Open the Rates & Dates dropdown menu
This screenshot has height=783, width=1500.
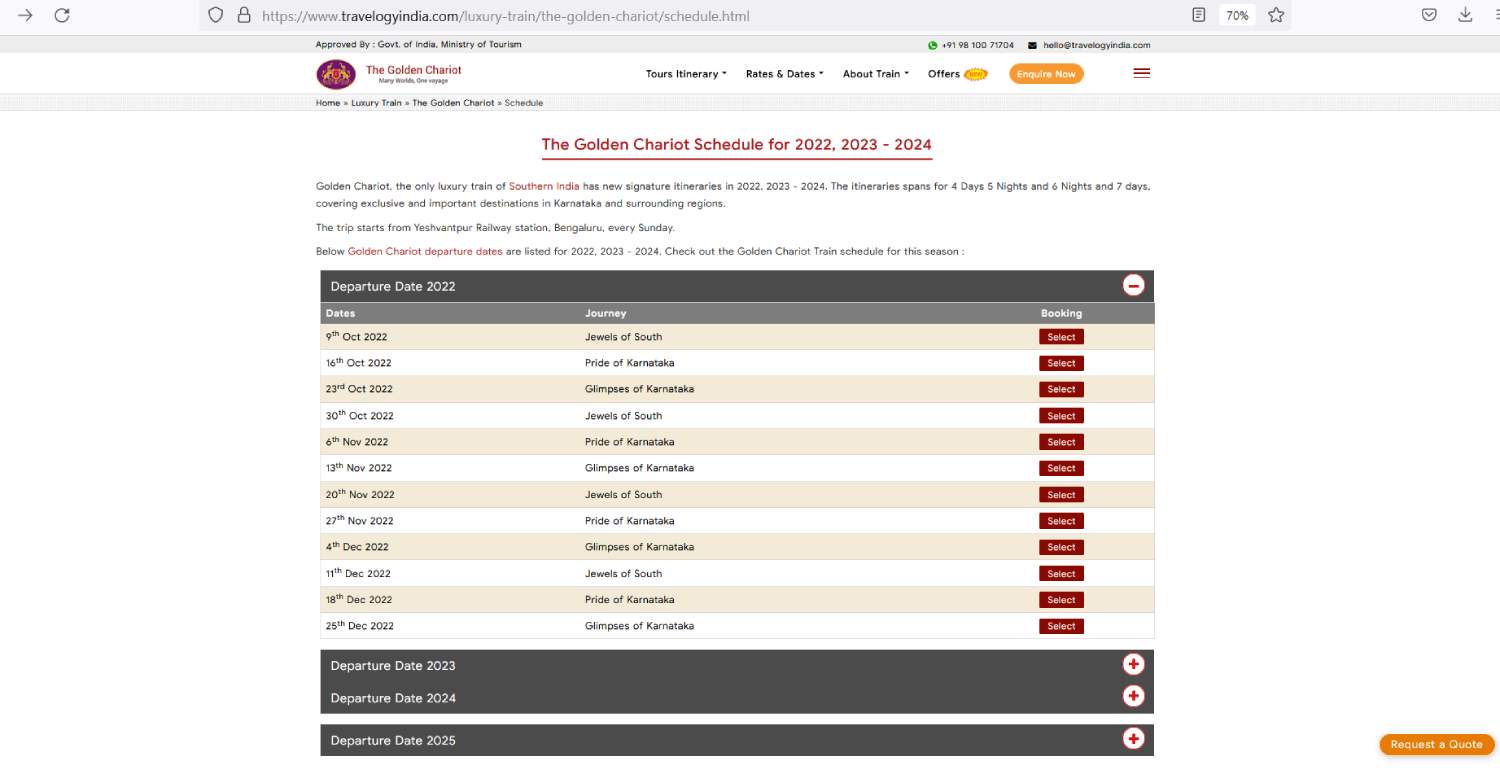tap(784, 74)
